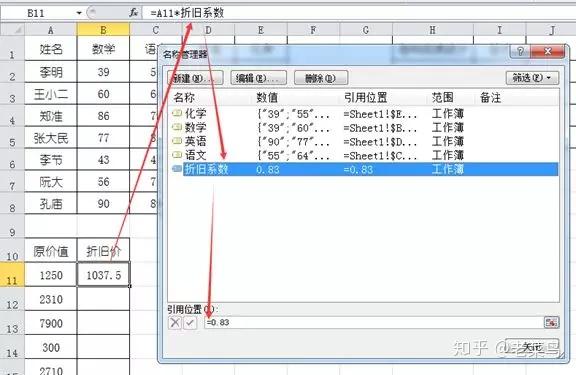Click cell A5 containing 张大民
This screenshot has height=375, width=576.
click(x=51, y=138)
